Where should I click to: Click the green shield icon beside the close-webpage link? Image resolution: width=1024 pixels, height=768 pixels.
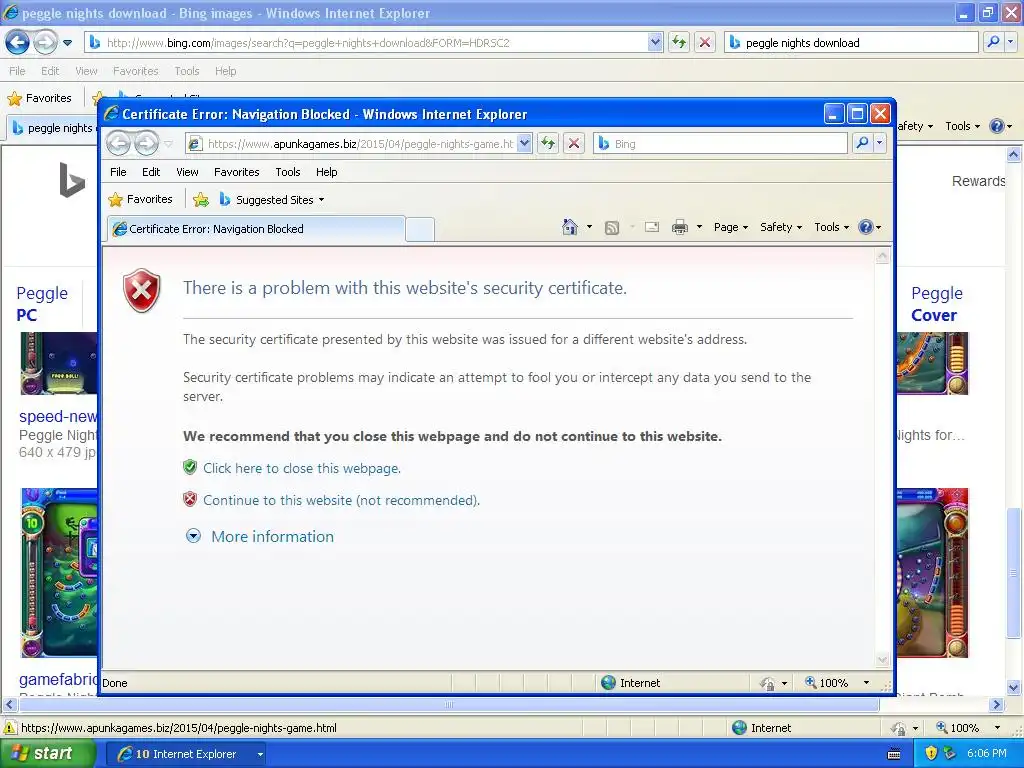click(190, 468)
